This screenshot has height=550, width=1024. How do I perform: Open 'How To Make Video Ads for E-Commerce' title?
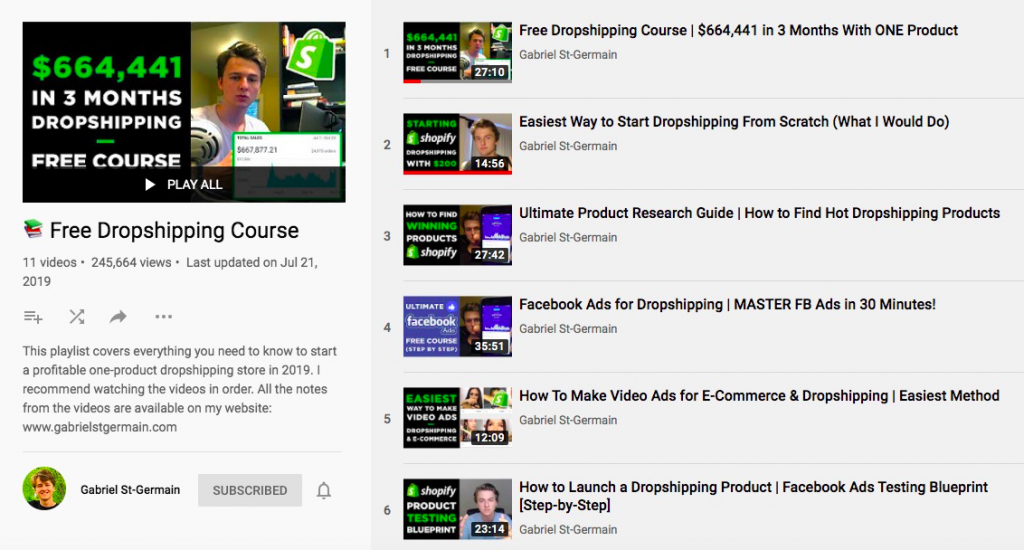point(760,396)
